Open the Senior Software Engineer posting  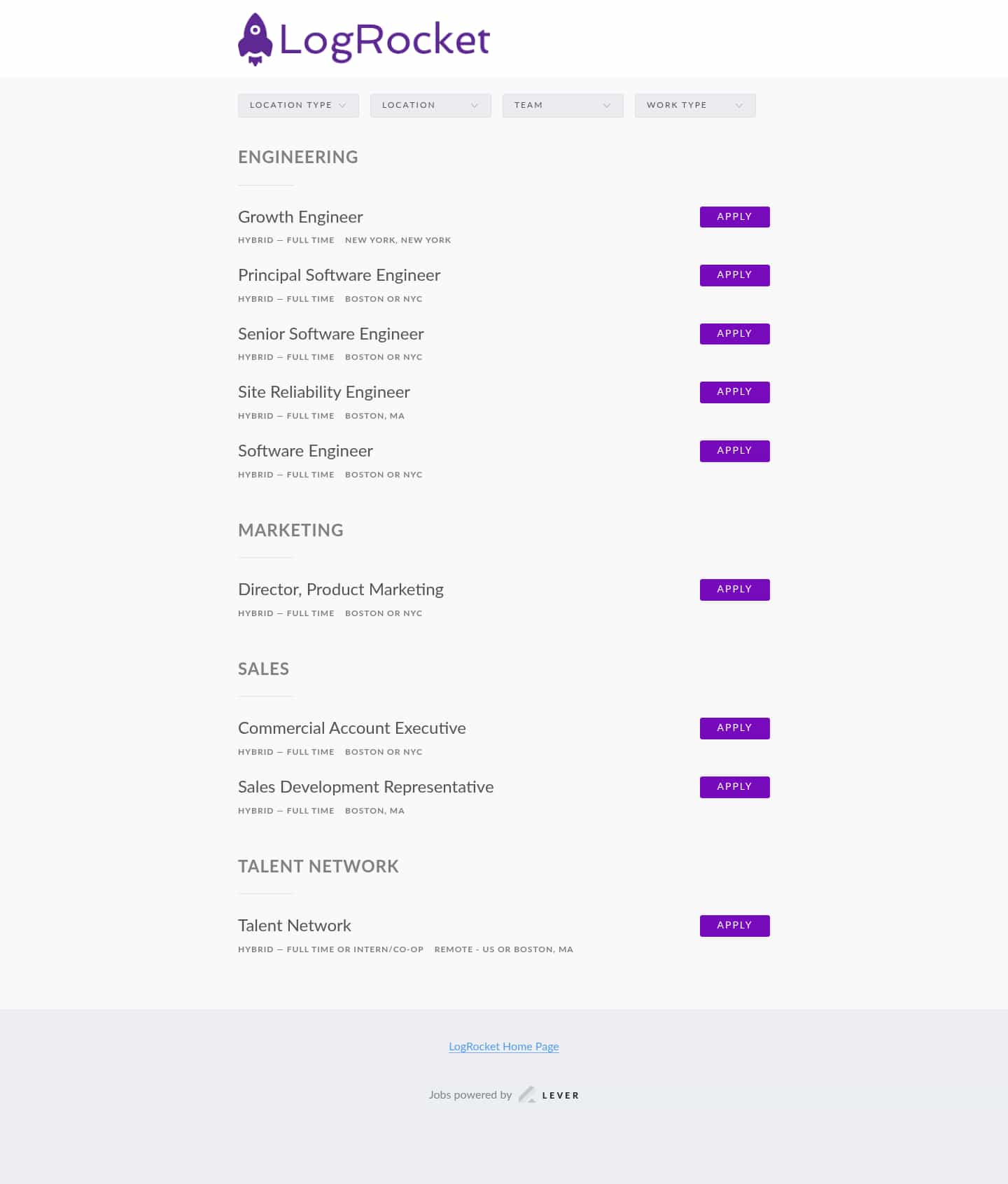[x=330, y=334]
